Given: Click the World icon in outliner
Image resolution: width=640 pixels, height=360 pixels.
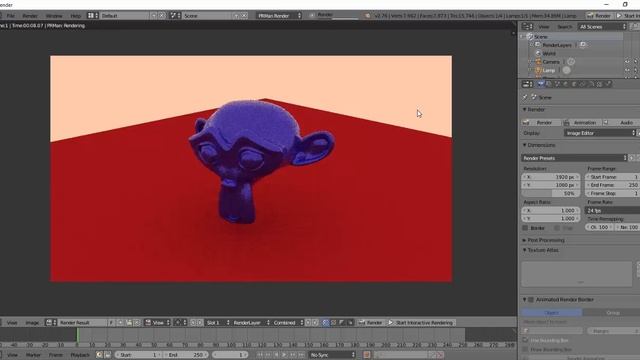Looking at the screenshot, I should 538,53.
